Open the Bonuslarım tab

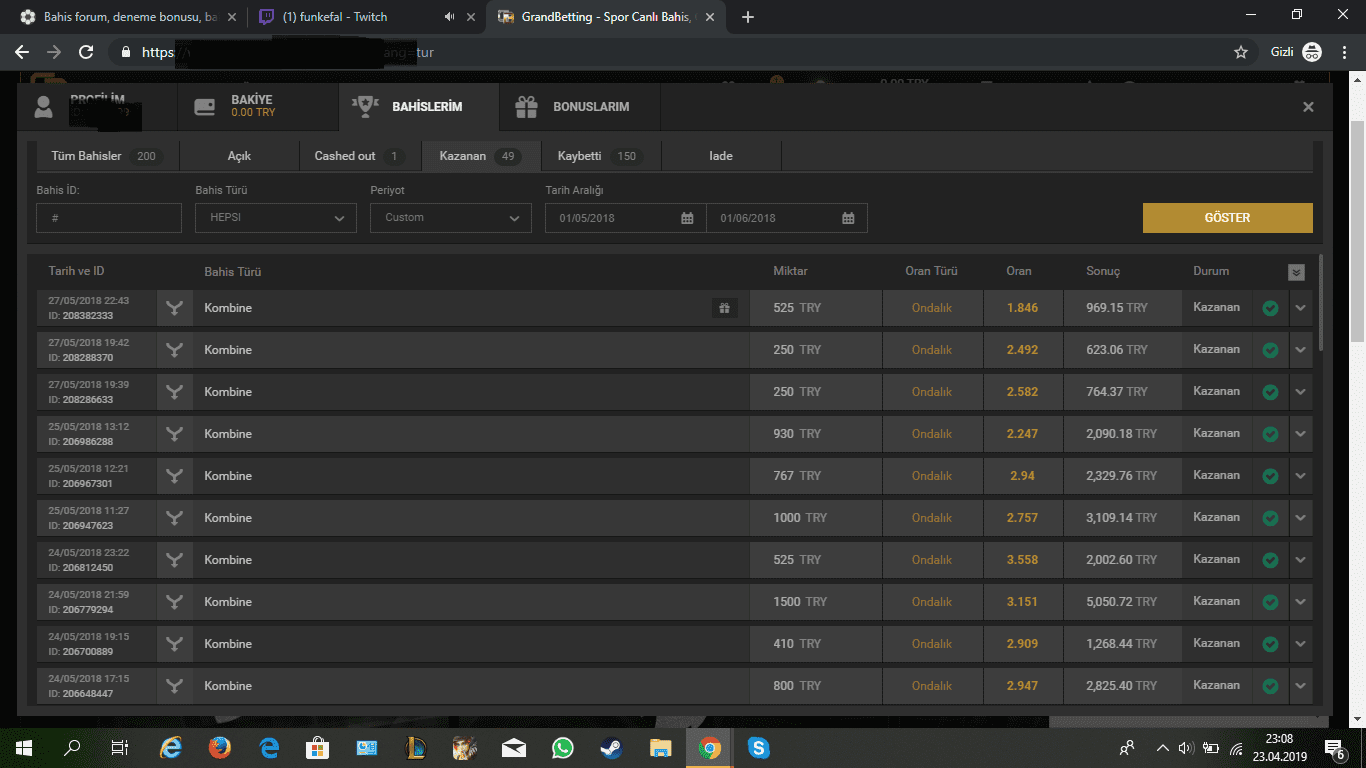click(579, 106)
